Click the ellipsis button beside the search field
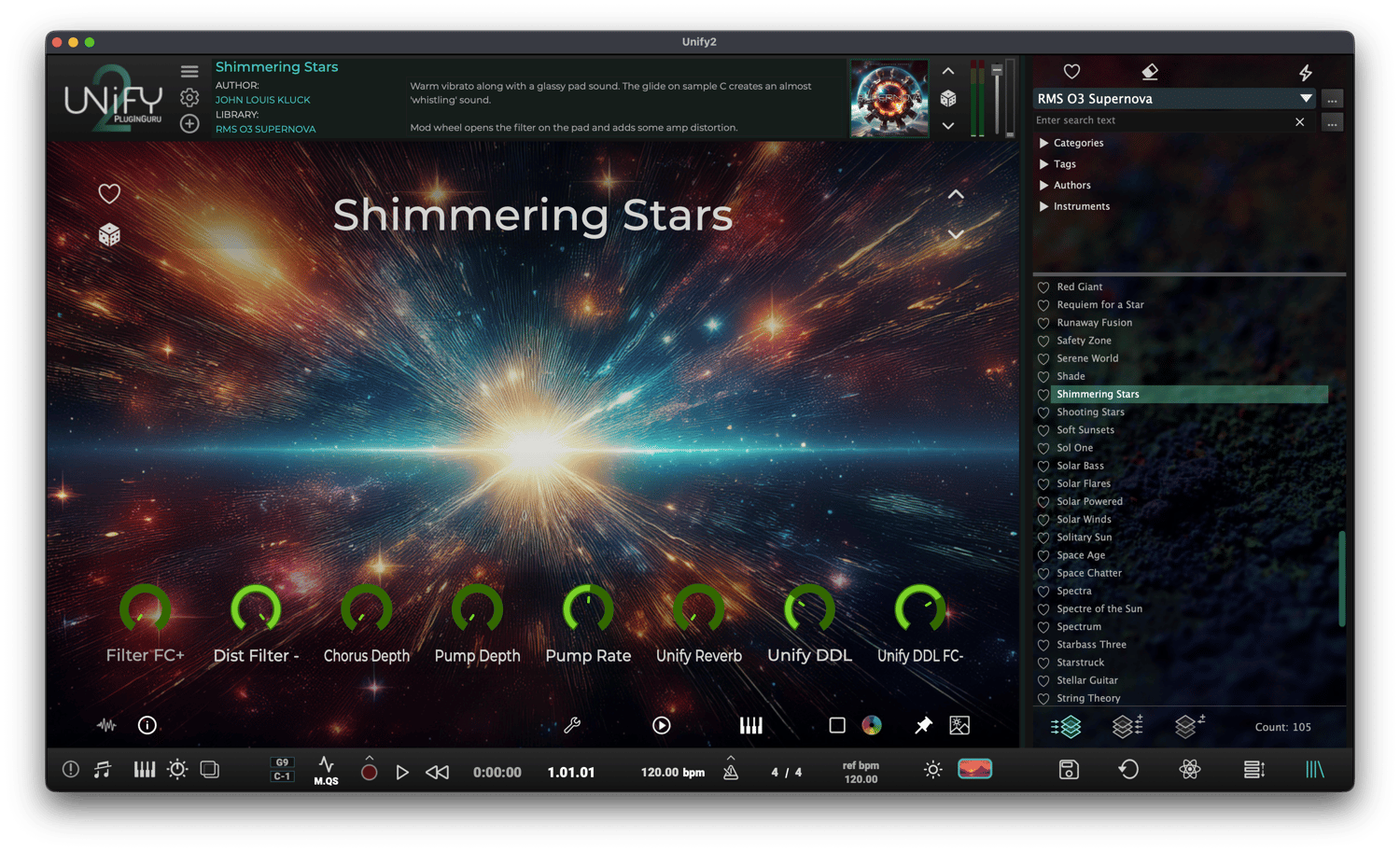Image resolution: width=1400 pixels, height=852 pixels. [1332, 122]
